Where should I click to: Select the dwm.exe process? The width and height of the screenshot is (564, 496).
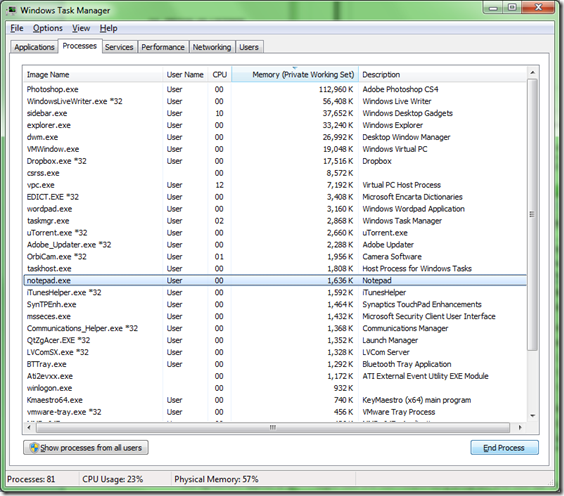coord(275,137)
